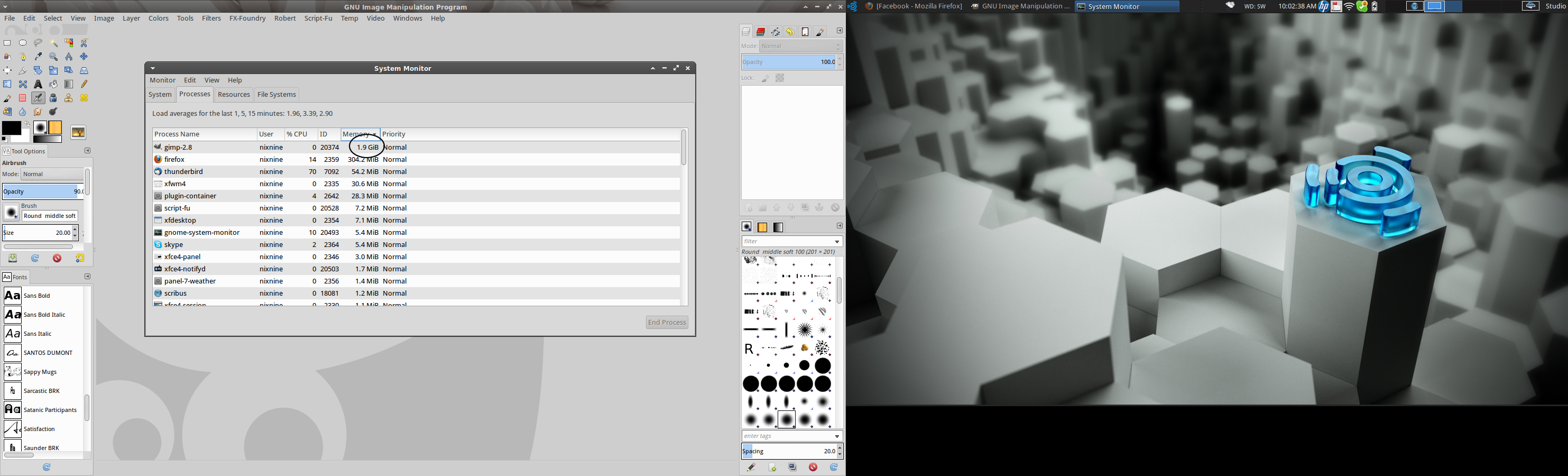Select the thunderbird process row
1568x476 pixels.
[416, 172]
